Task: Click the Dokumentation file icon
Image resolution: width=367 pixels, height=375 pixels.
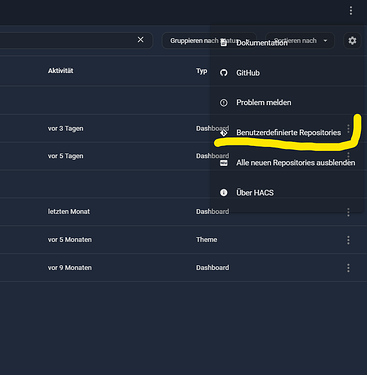Action: click(x=224, y=43)
